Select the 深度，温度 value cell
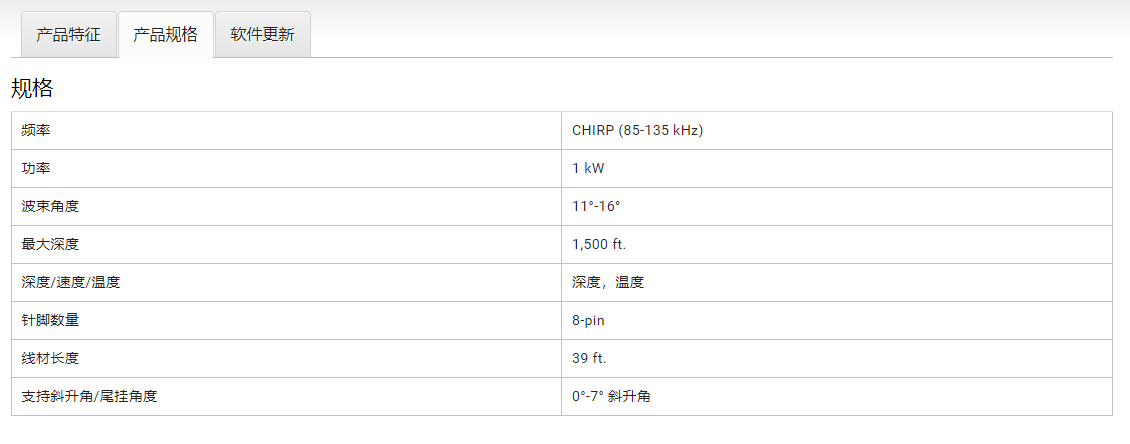The image size is (1130, 444). tap(608, 283)
